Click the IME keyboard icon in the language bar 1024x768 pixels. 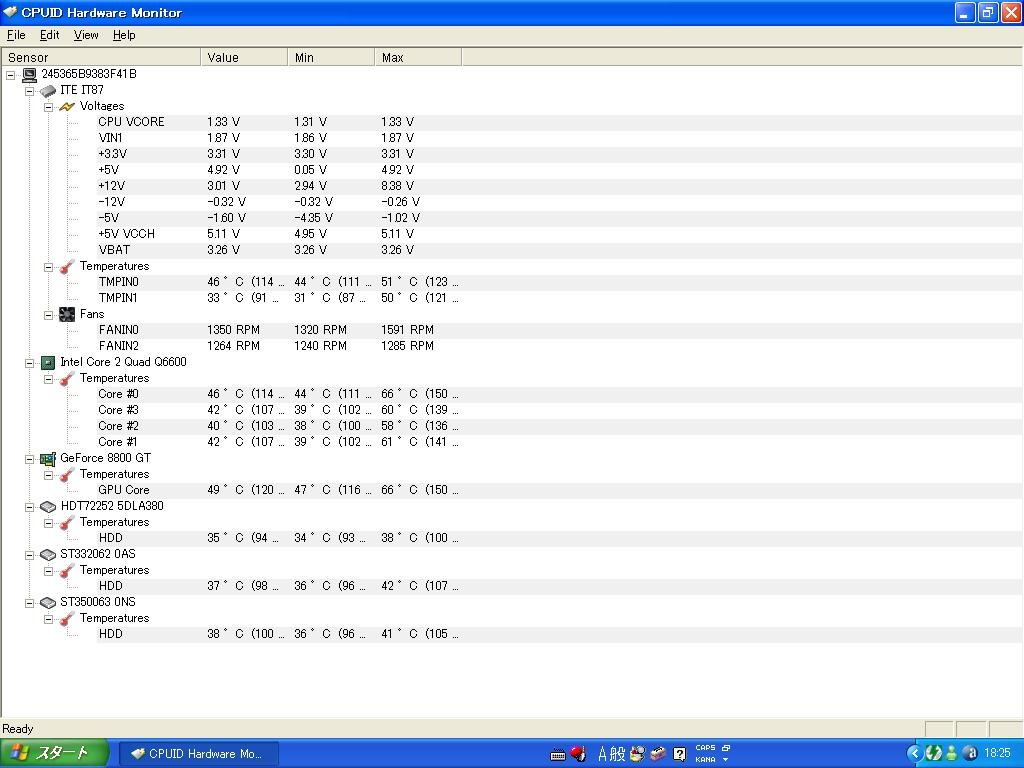coord(558,755)
